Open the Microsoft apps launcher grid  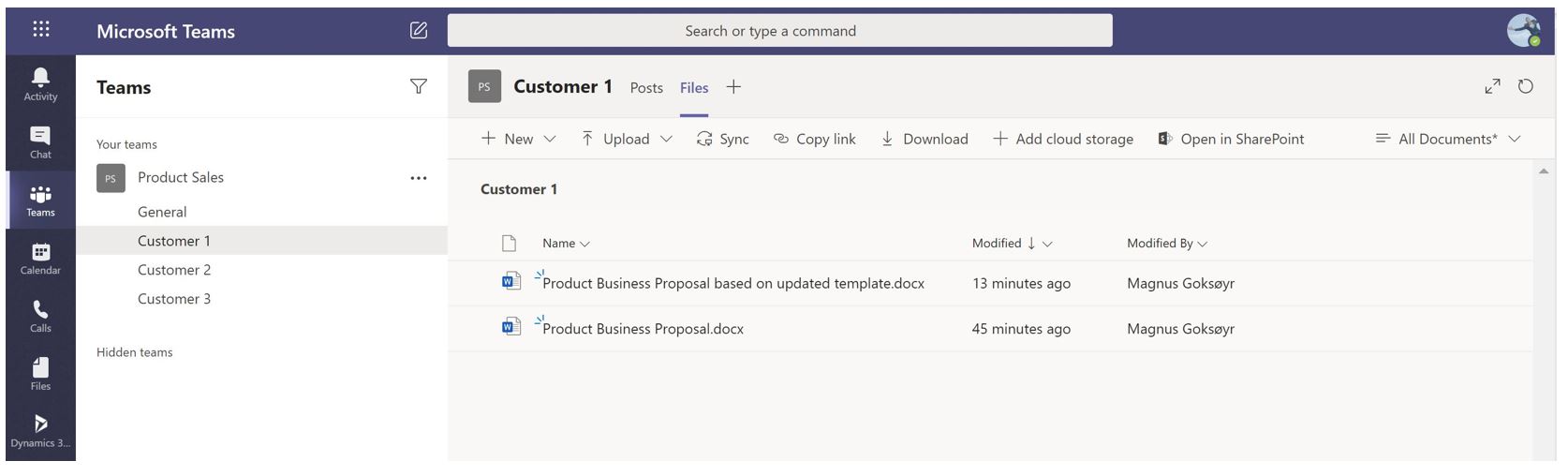pos(41,29)
